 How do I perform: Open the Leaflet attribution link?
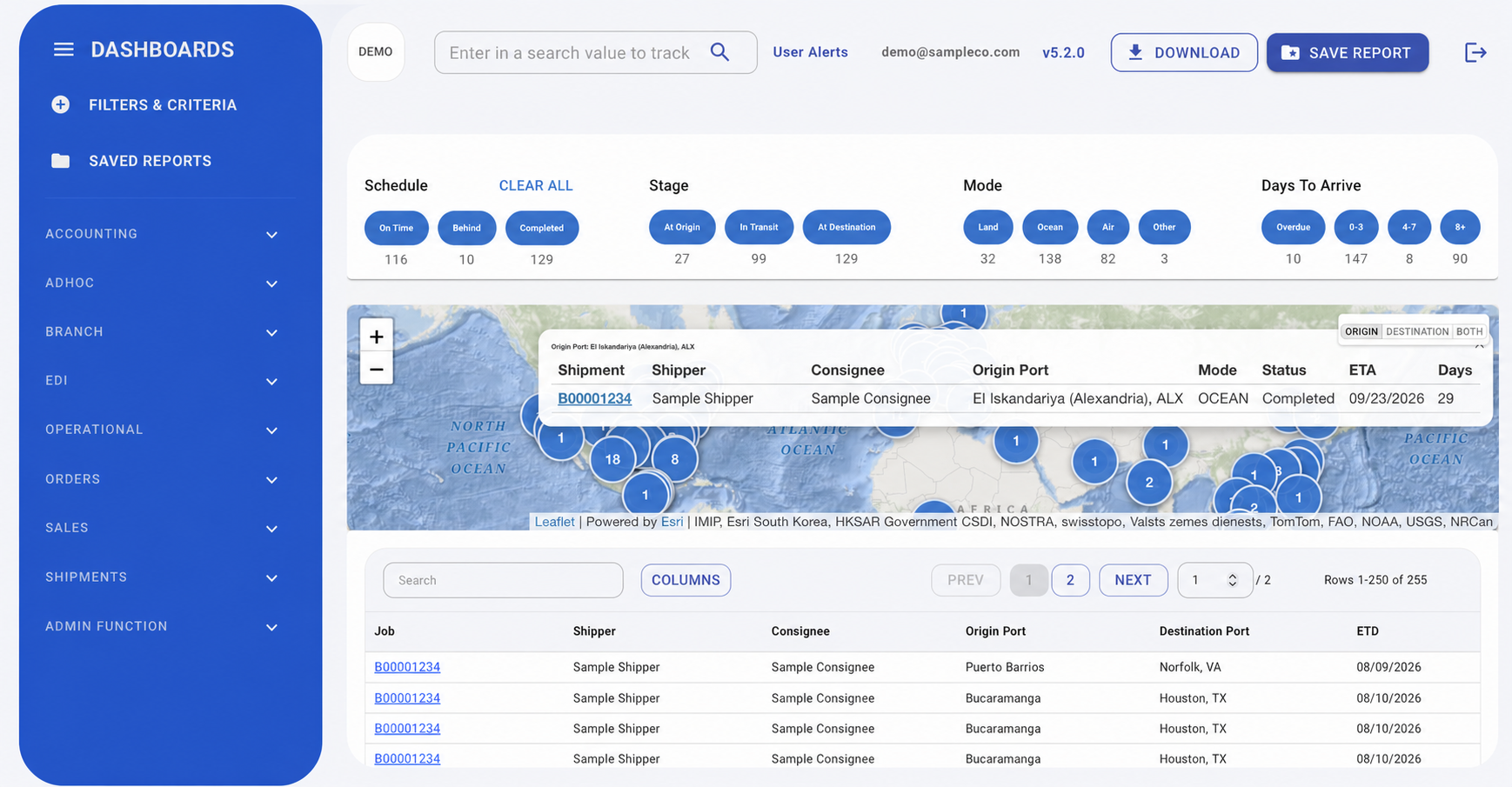point(554,522)
